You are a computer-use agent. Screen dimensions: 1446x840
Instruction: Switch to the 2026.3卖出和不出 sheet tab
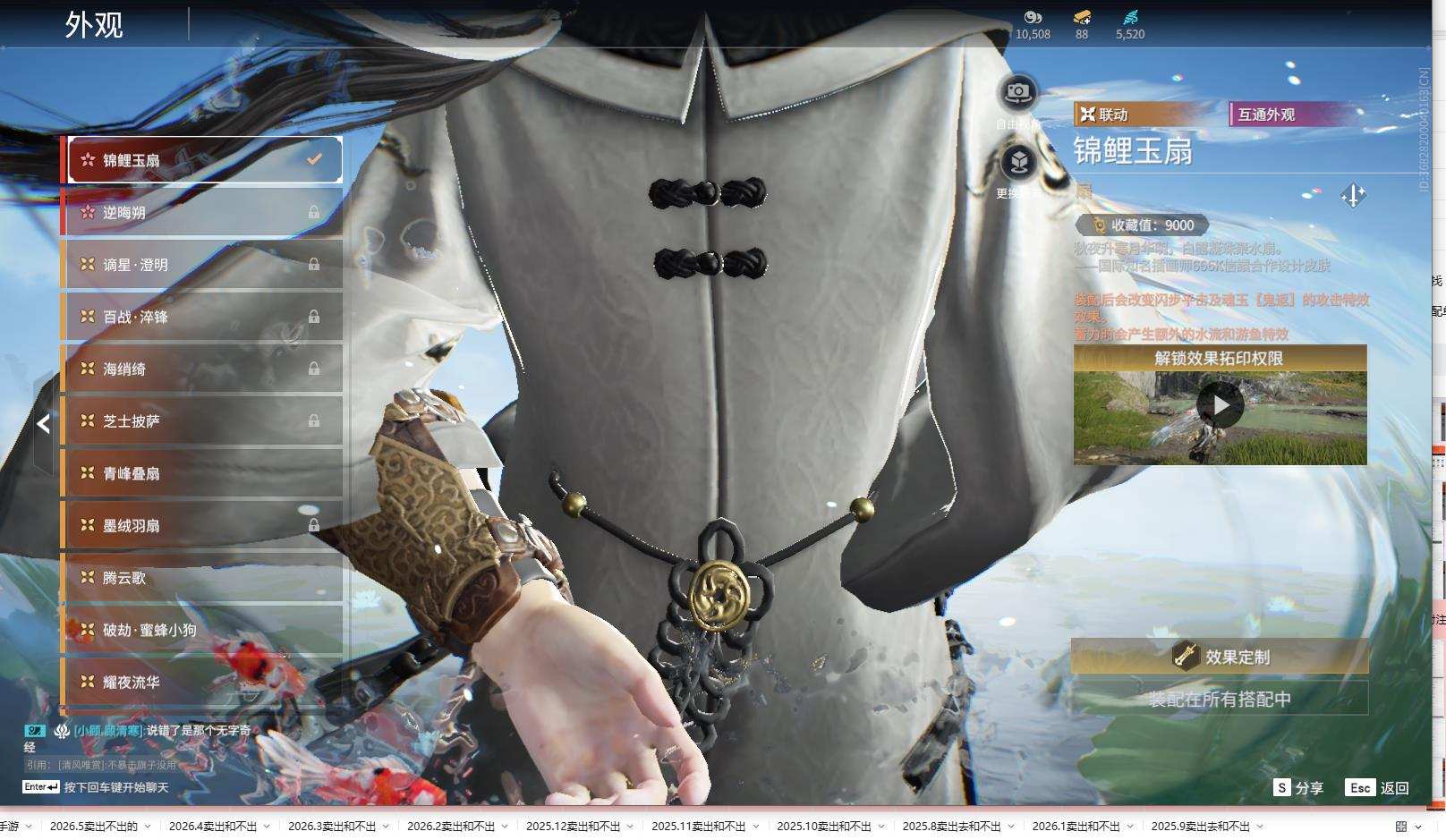click(x=332, y=827)
